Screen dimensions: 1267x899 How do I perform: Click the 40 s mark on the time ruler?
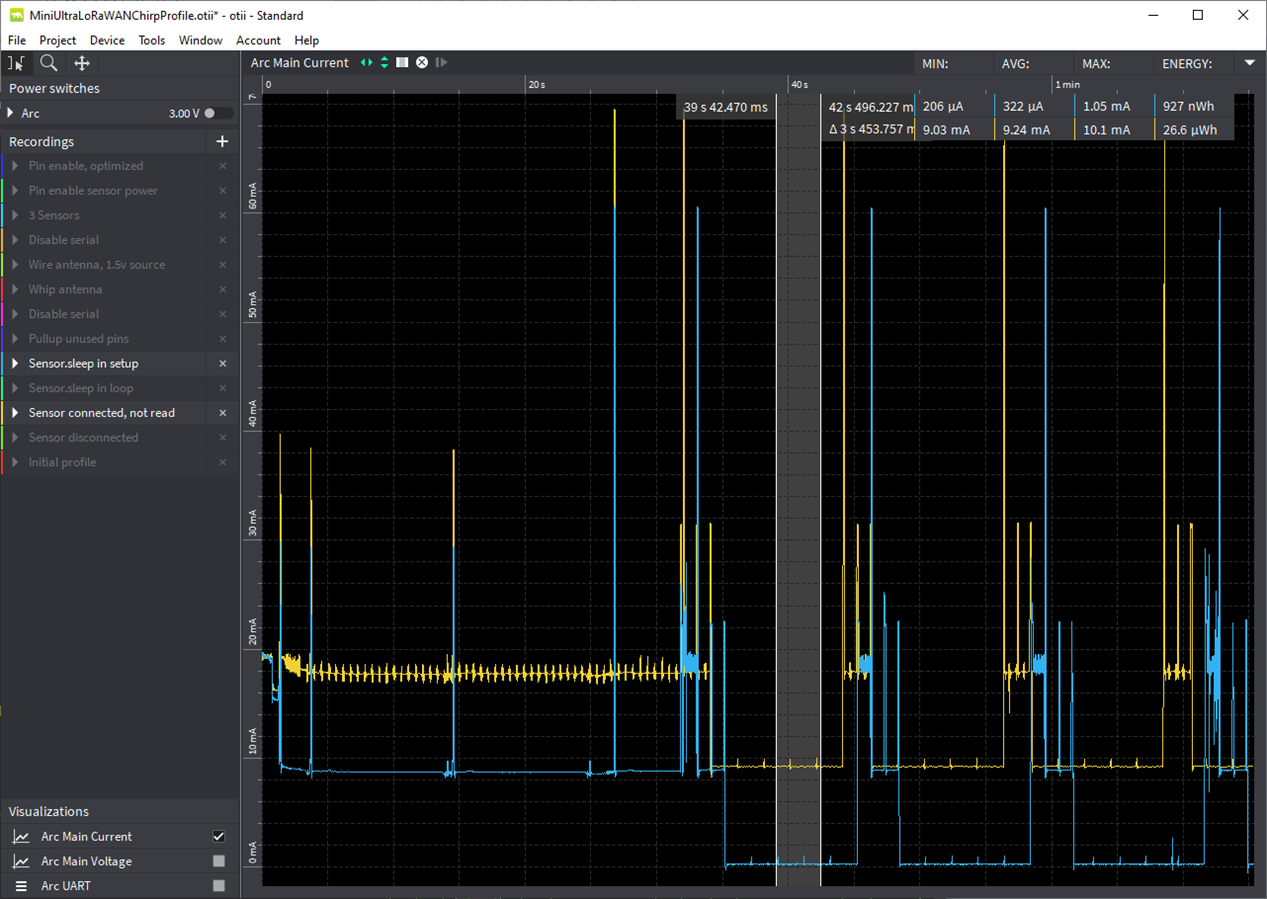tap(798, 85)
